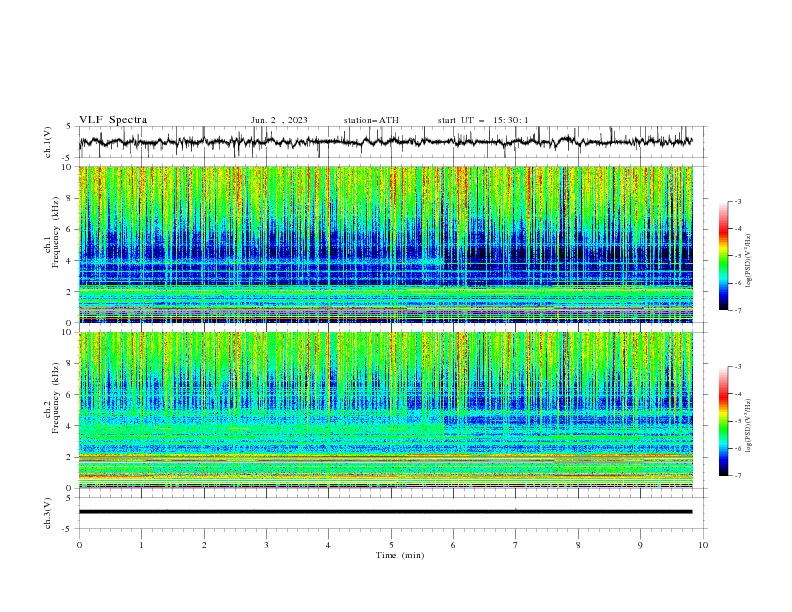Screen dimensions: 792x612
Task: Click time axis tick label "2"
Action: (204, 545)
